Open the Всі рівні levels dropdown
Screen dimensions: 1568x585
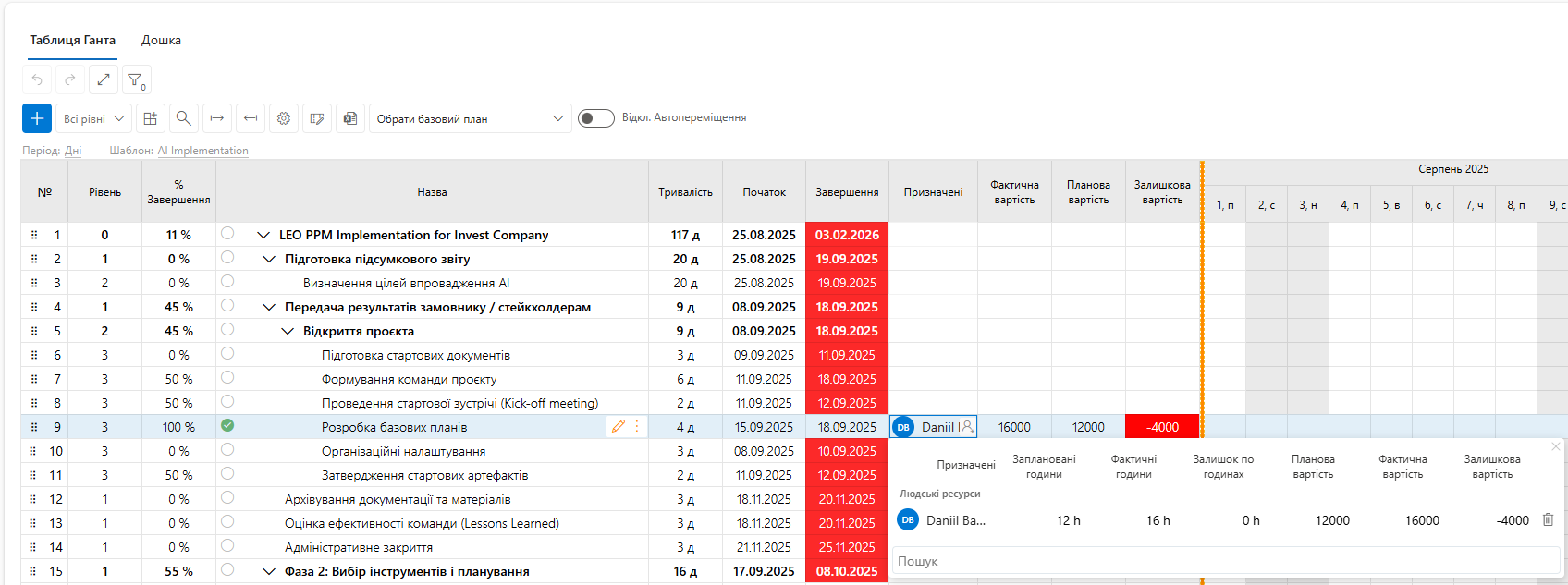(x=93, y=118)
